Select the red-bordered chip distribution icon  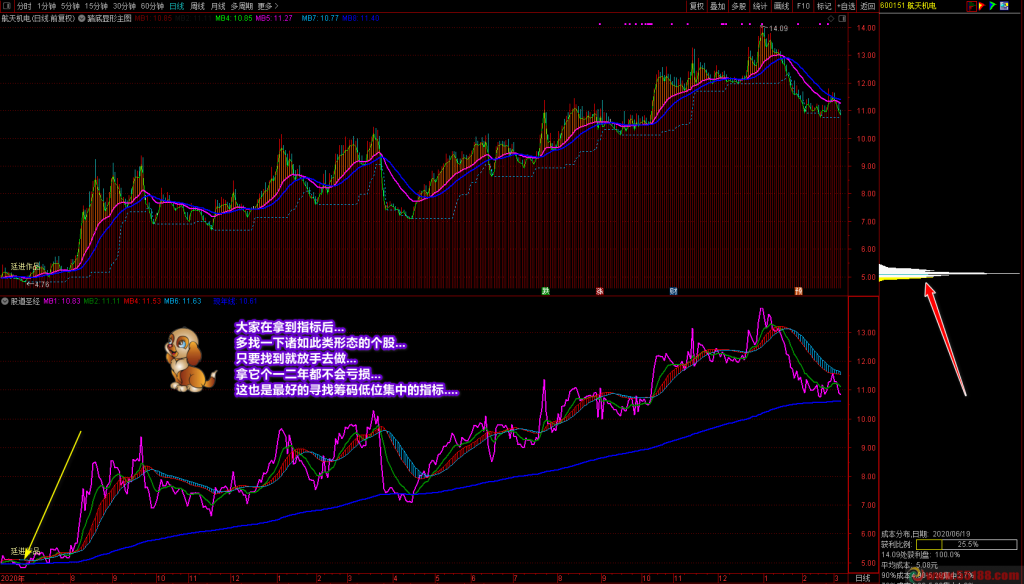[972, 6]
